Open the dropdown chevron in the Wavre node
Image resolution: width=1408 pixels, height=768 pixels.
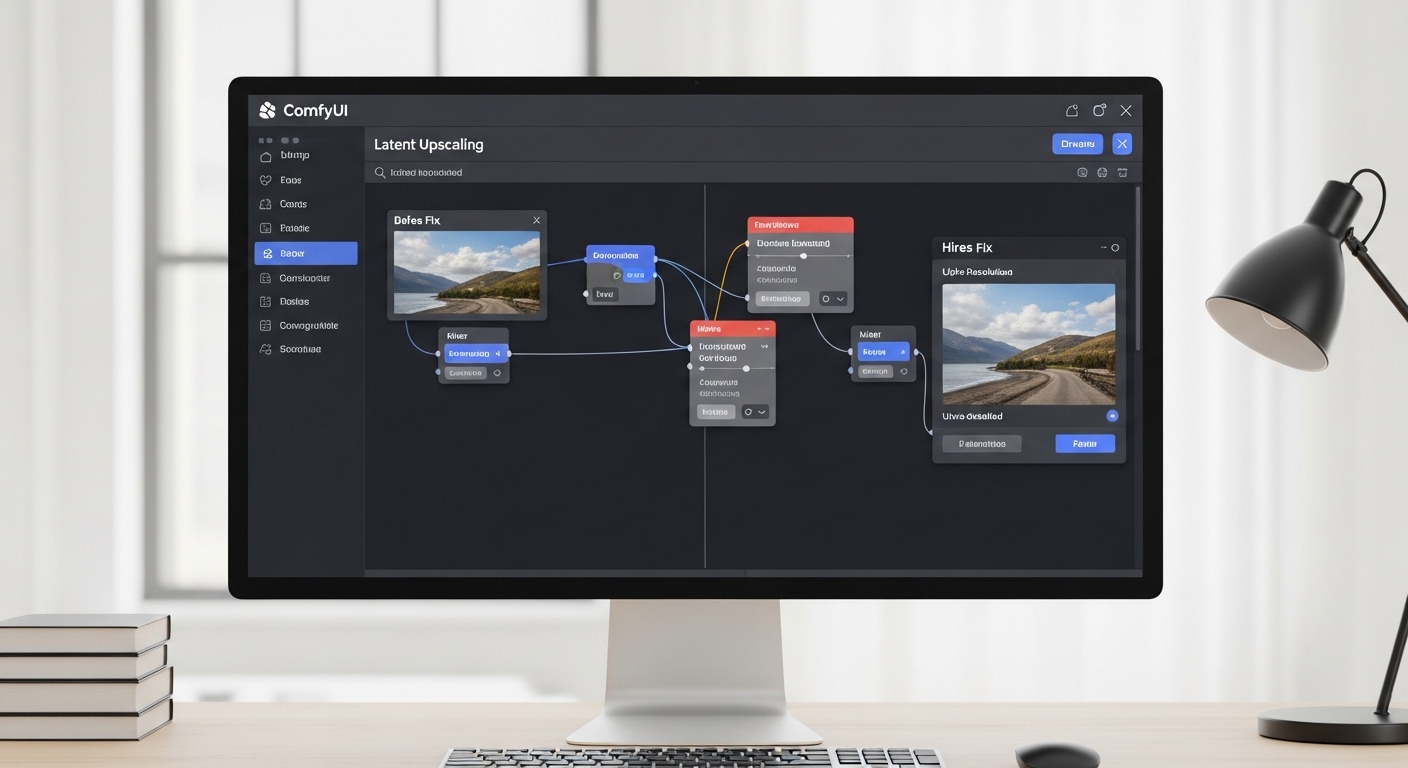click(x=762, y=411)
